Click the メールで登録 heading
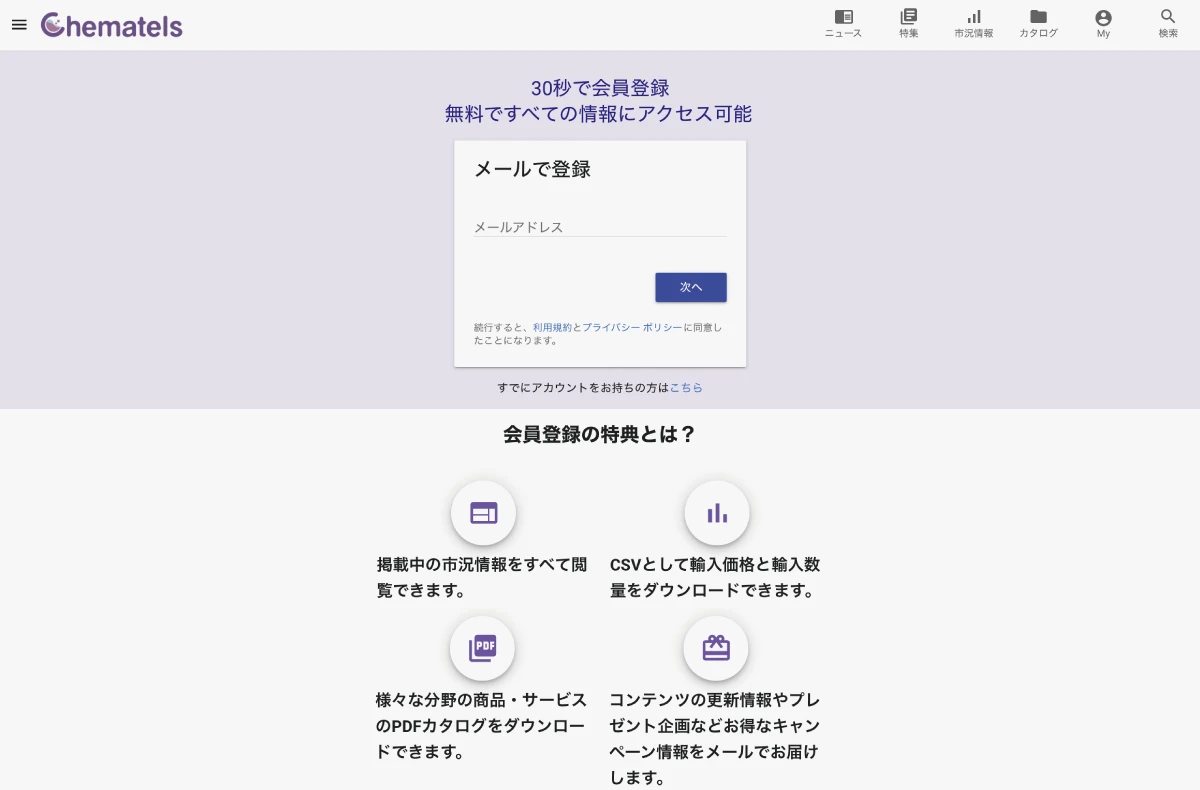The width and height of the screenshot is (1200, 790). pyautogui.click(x=532, y=169)
